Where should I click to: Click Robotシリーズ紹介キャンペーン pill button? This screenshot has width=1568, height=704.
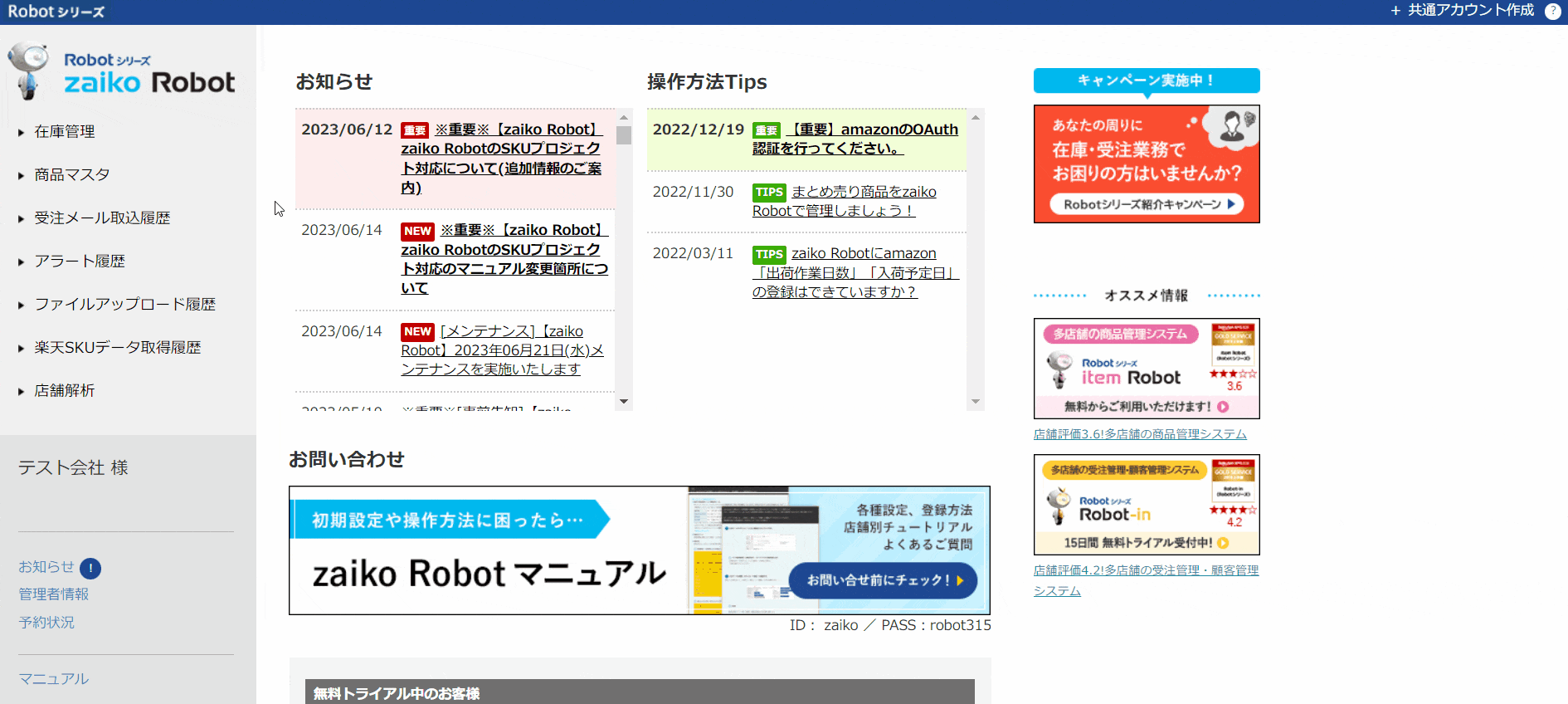click(1147, 204)
